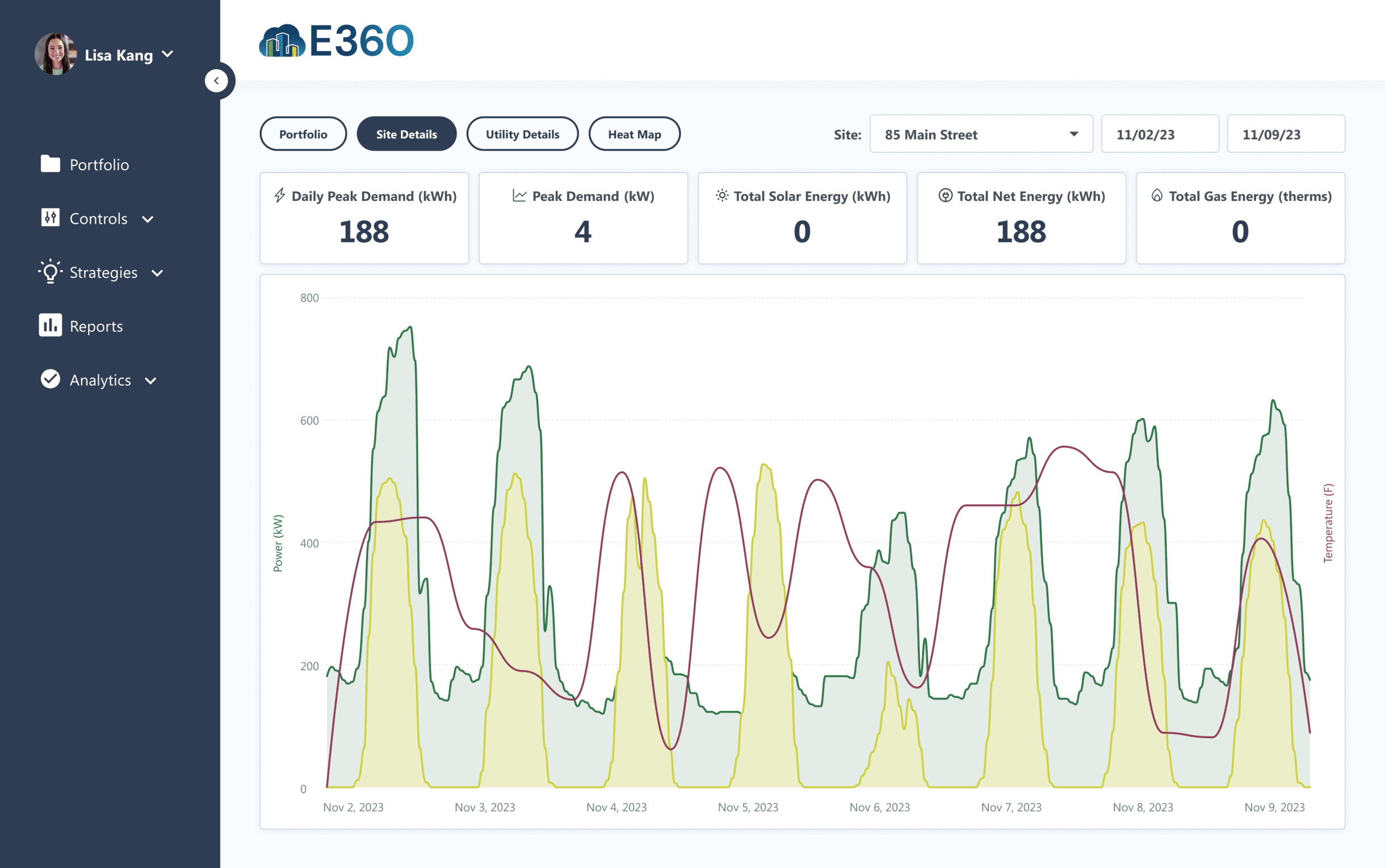Collapse the dark sidebar panel

[x=217, y=81]
